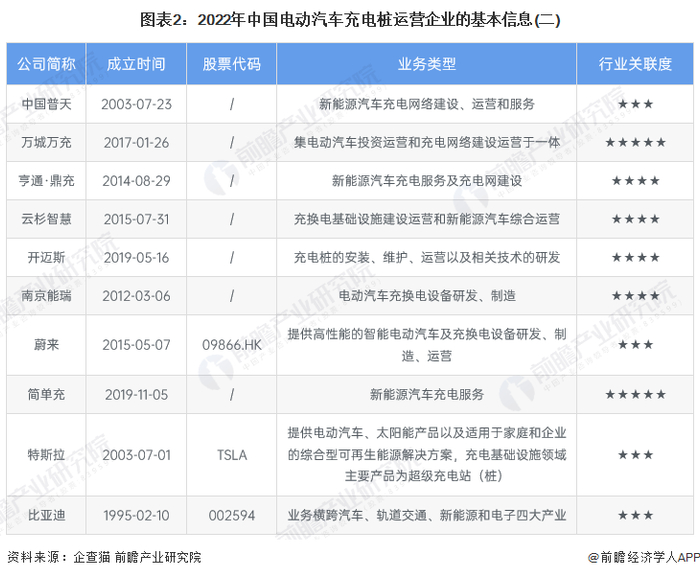Click the three-star rating in 蔚来 row
This screenshot has height=577, width=700.
[x=635, y=345]
